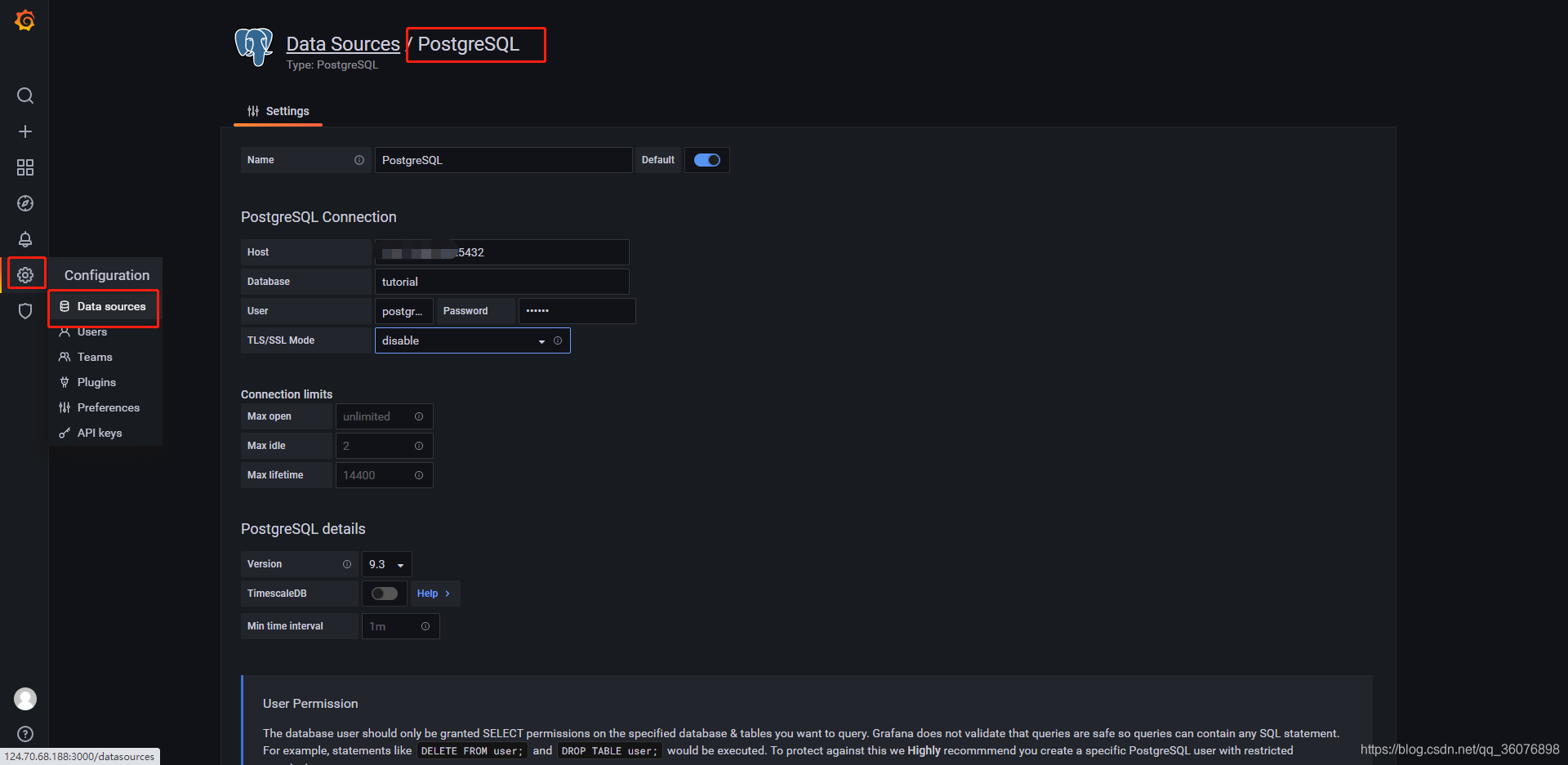Click the Max lifetime input field
Image resolution: width=1568 pixels, height=765 pixels.
(384, 475)
